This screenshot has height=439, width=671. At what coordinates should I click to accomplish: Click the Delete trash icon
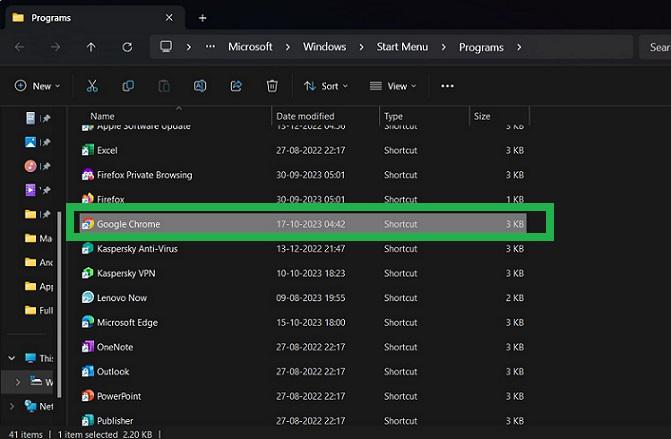(272, 86)
